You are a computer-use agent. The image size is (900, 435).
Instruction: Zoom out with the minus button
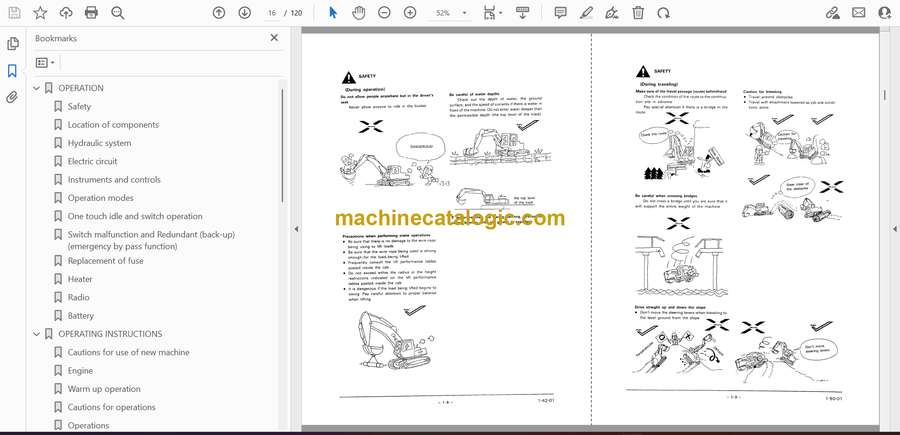pyautogui.click(x=384, y=13)
